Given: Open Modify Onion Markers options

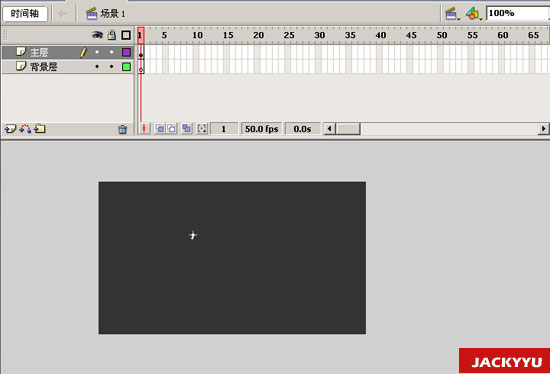Looking at the screenshot, I should (202, 129).
